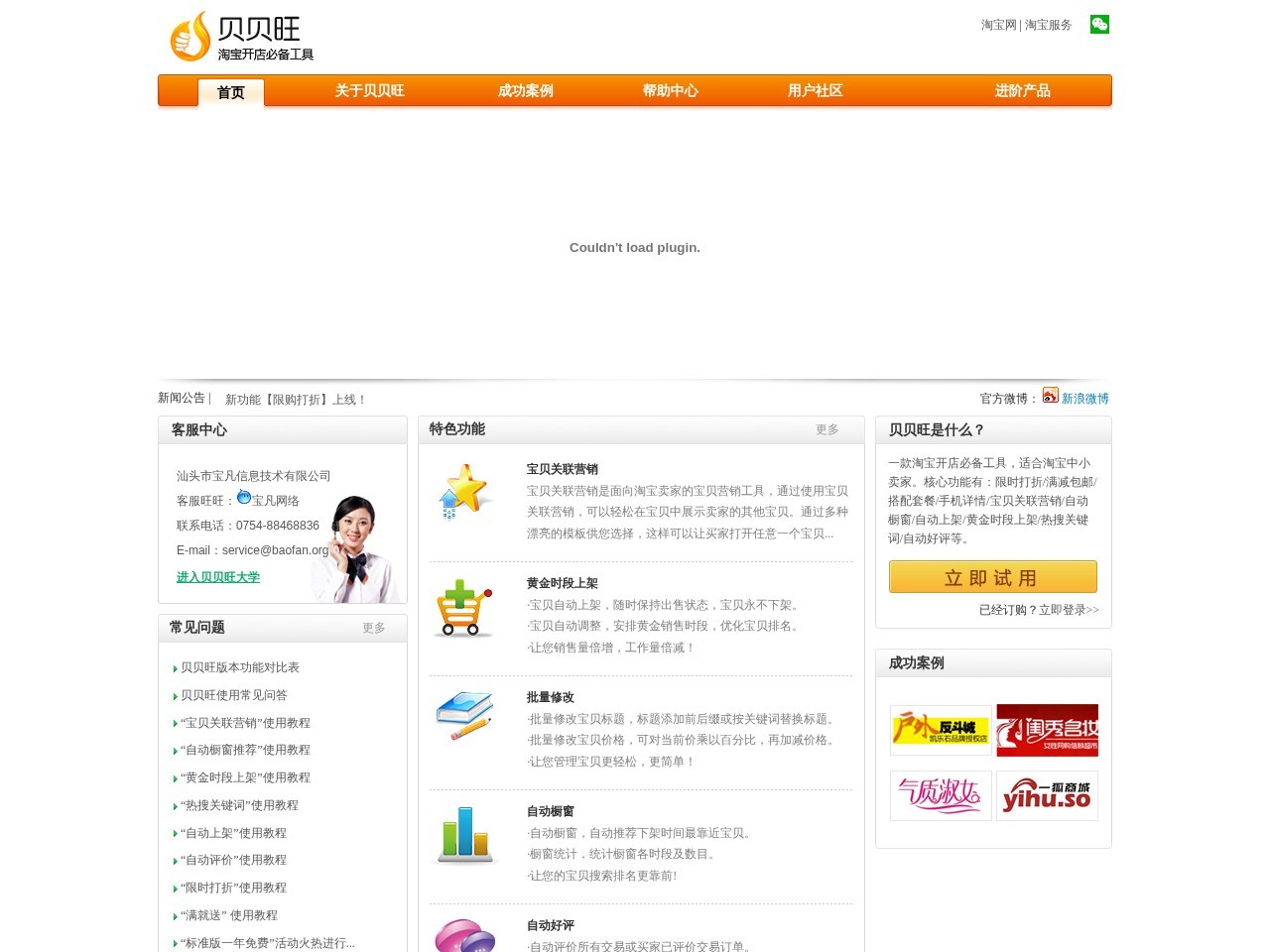Click 更多 in the 常见问题 header
Image resolution: width=1270 pixels, height=952 pixels.
click(374, 628)
